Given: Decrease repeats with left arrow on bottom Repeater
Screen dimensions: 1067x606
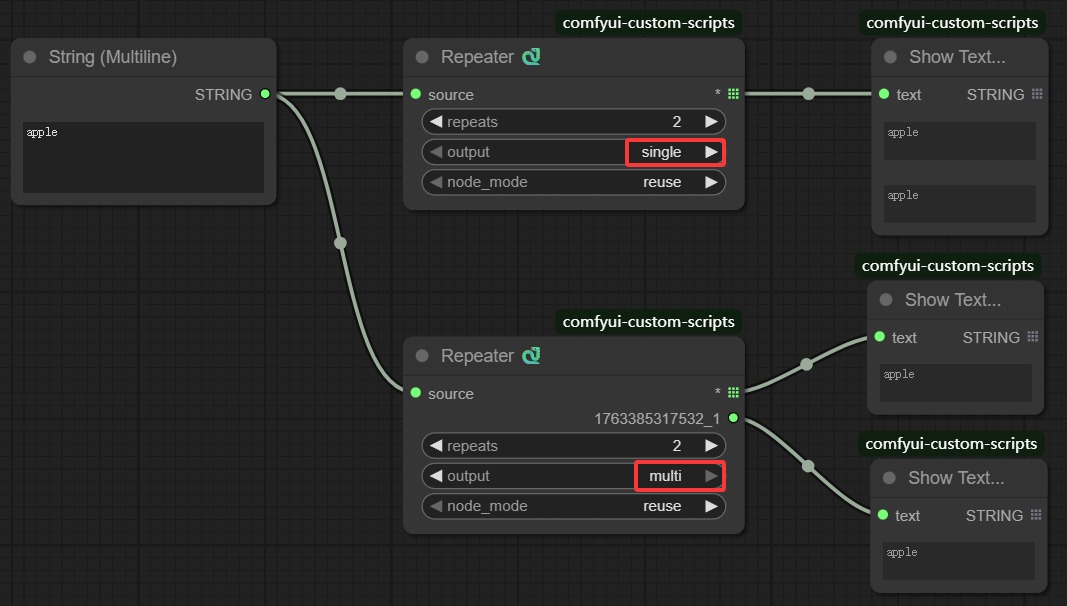Looking at the screenshot, I should pos(435,446).
